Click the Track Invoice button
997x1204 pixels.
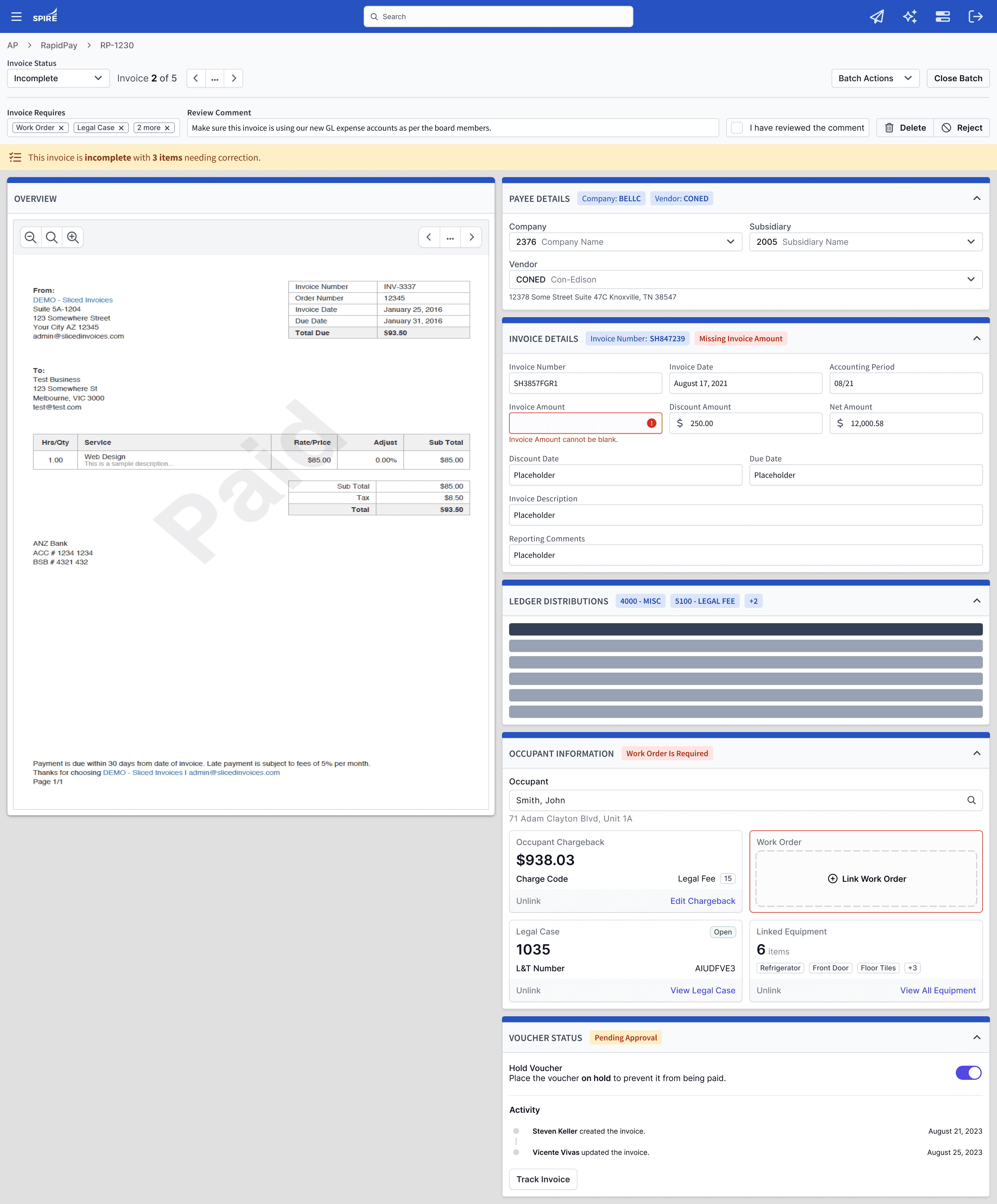tap(542, 1179)
